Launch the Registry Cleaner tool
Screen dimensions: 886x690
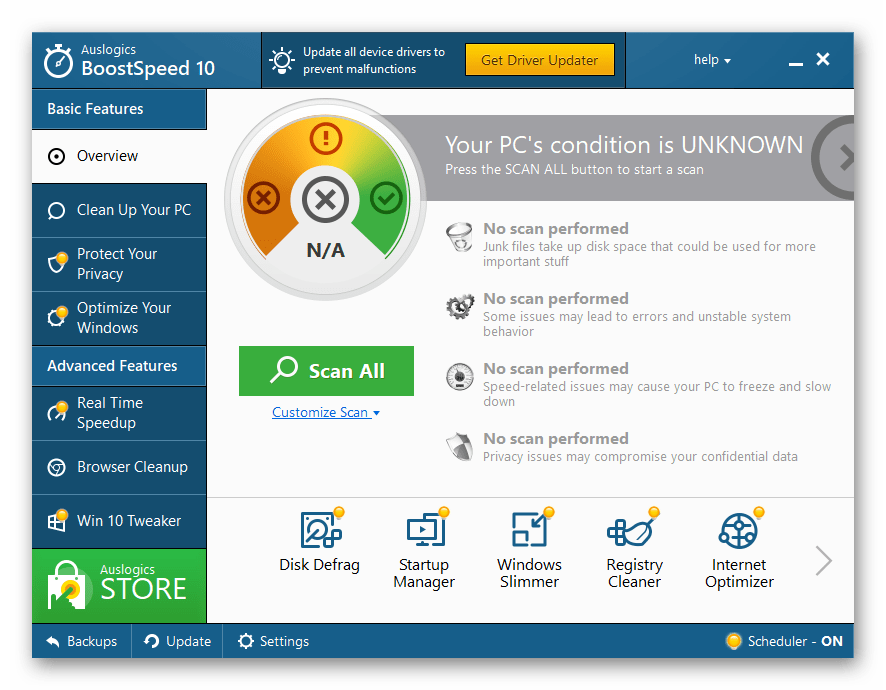pos(635,548)
